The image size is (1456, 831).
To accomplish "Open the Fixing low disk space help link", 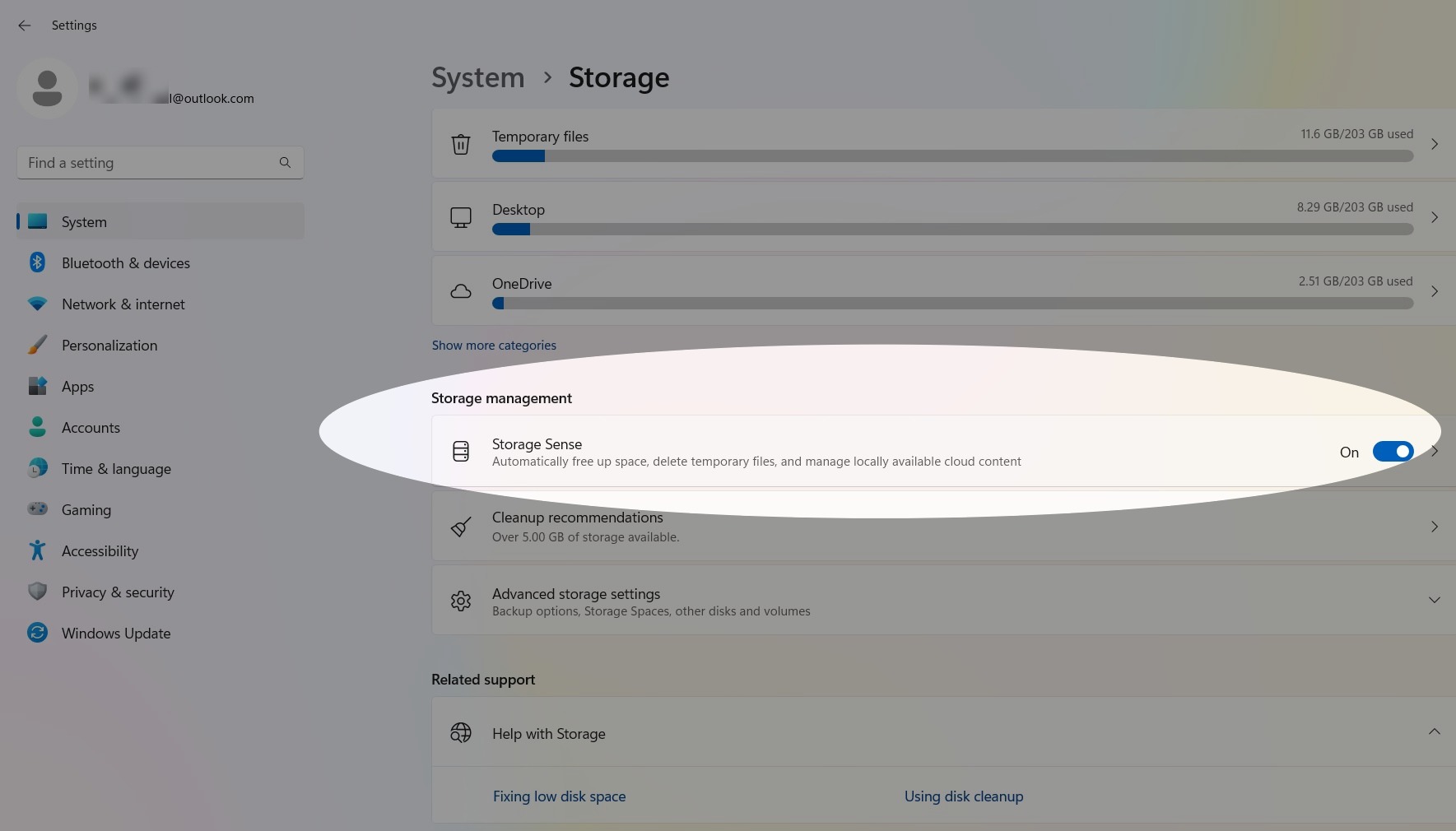I will click(x=559, y=796).
